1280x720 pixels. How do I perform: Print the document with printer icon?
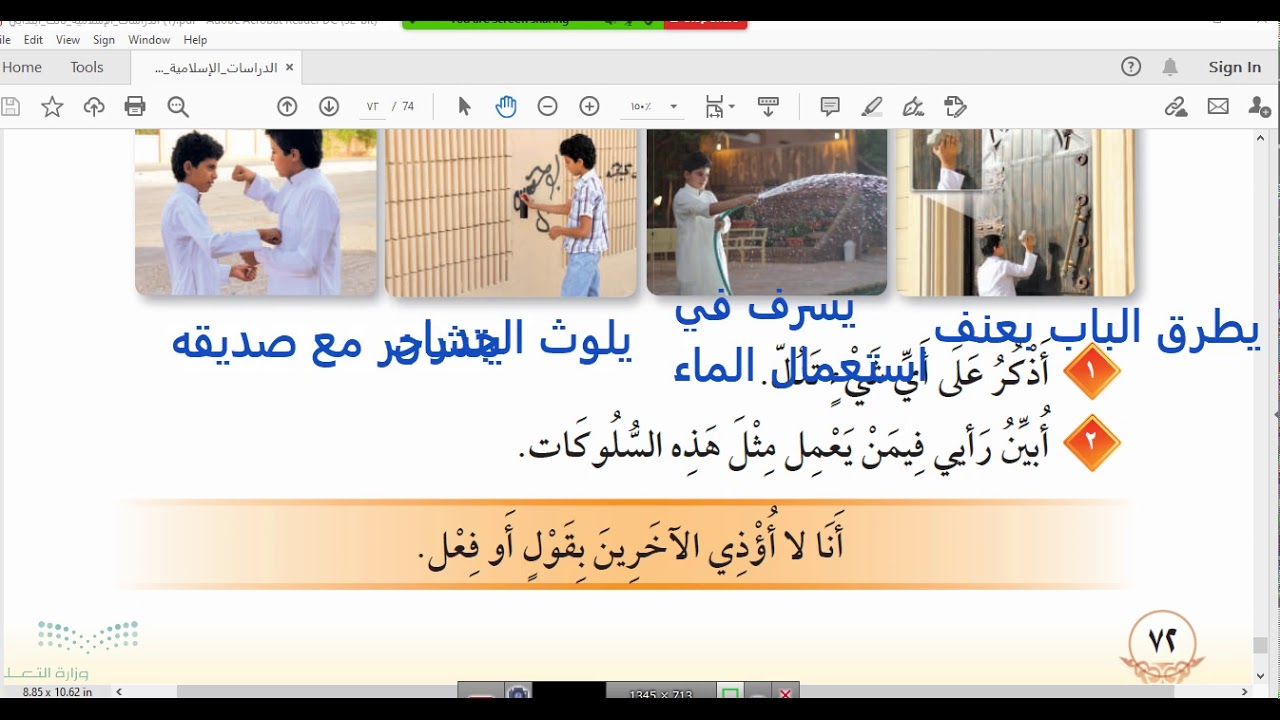pyautogui.click(x=135, y=107)
